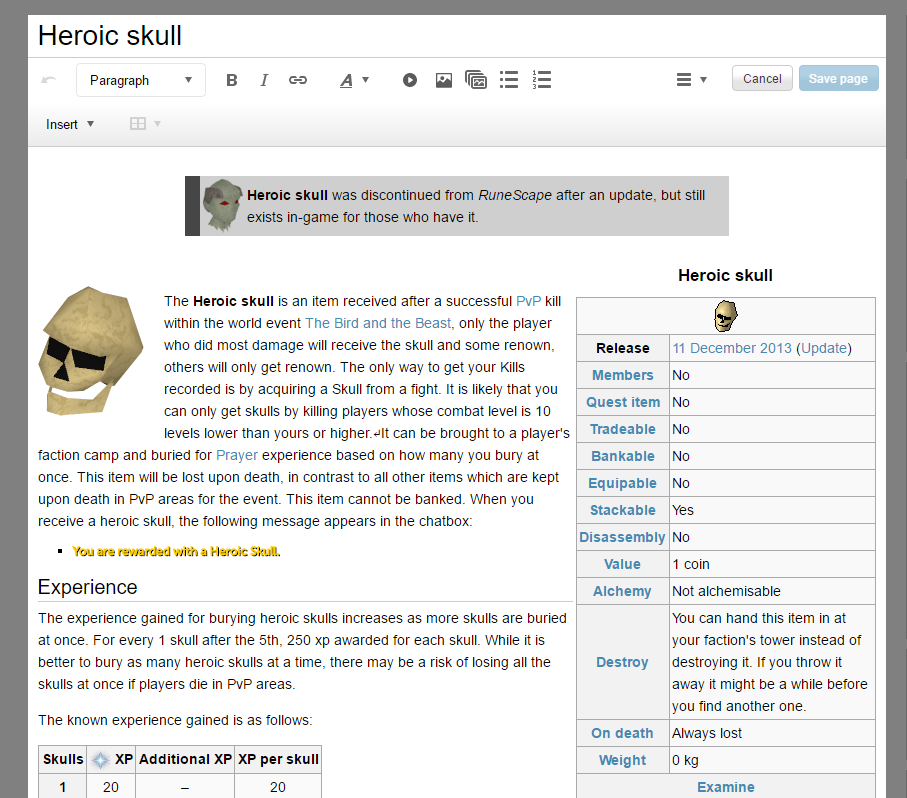This screenshot has height=798, width=907.
Task: Open the text style A menu
Action: (x=353, y=80)
